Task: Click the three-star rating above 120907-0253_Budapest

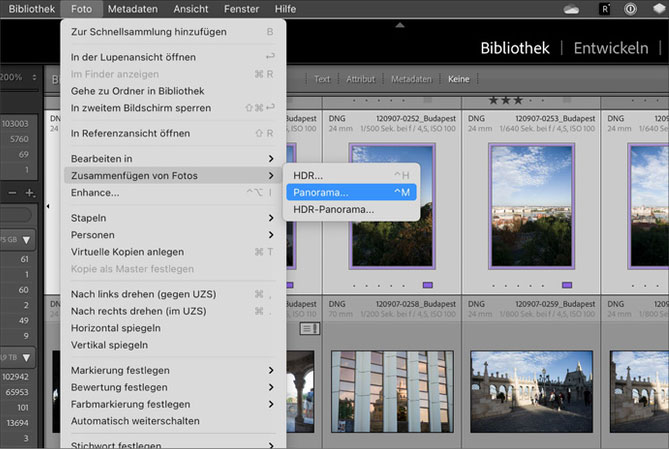Action: point(506,101)
